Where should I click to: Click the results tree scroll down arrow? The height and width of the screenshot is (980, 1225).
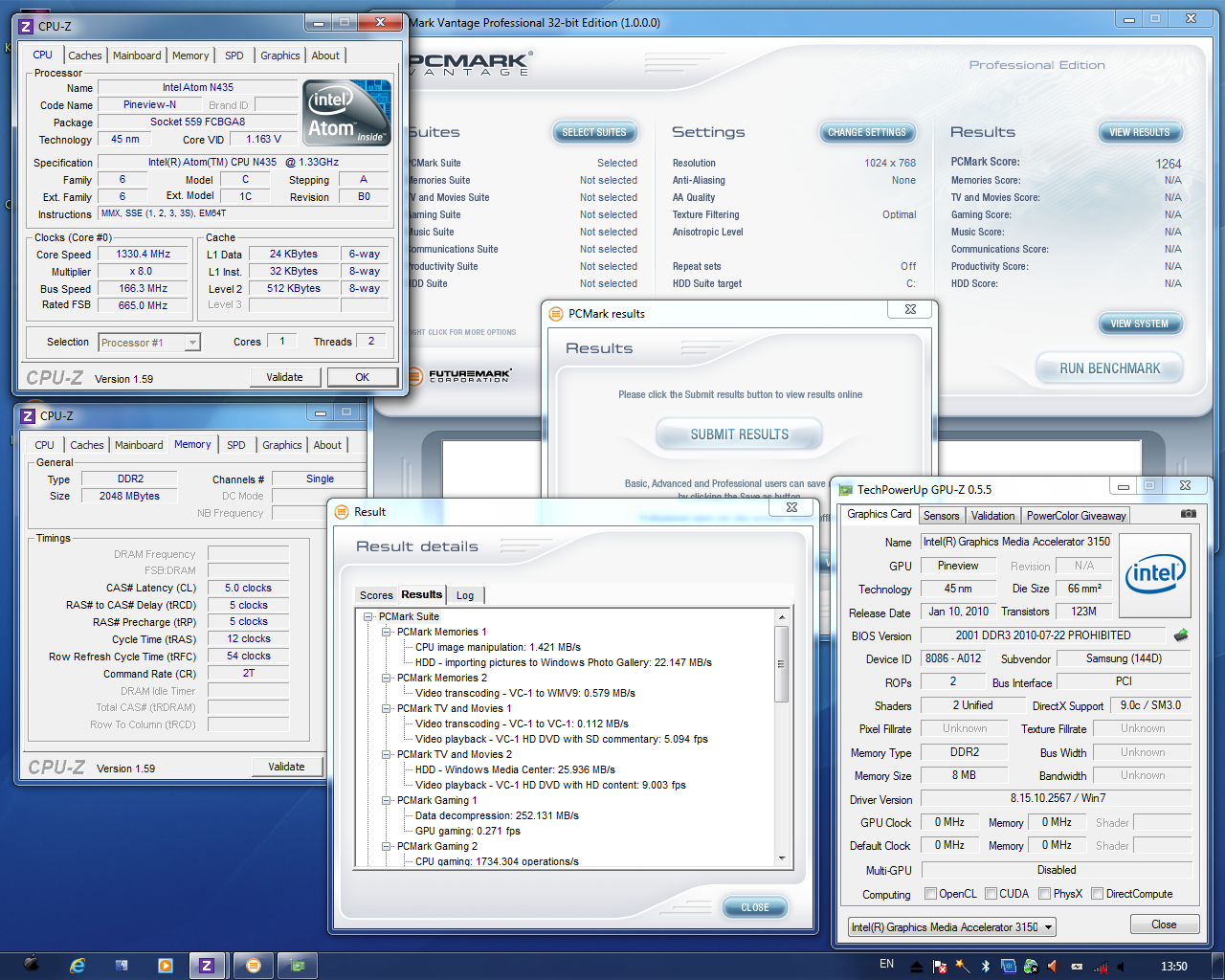(x=782, y=858)
